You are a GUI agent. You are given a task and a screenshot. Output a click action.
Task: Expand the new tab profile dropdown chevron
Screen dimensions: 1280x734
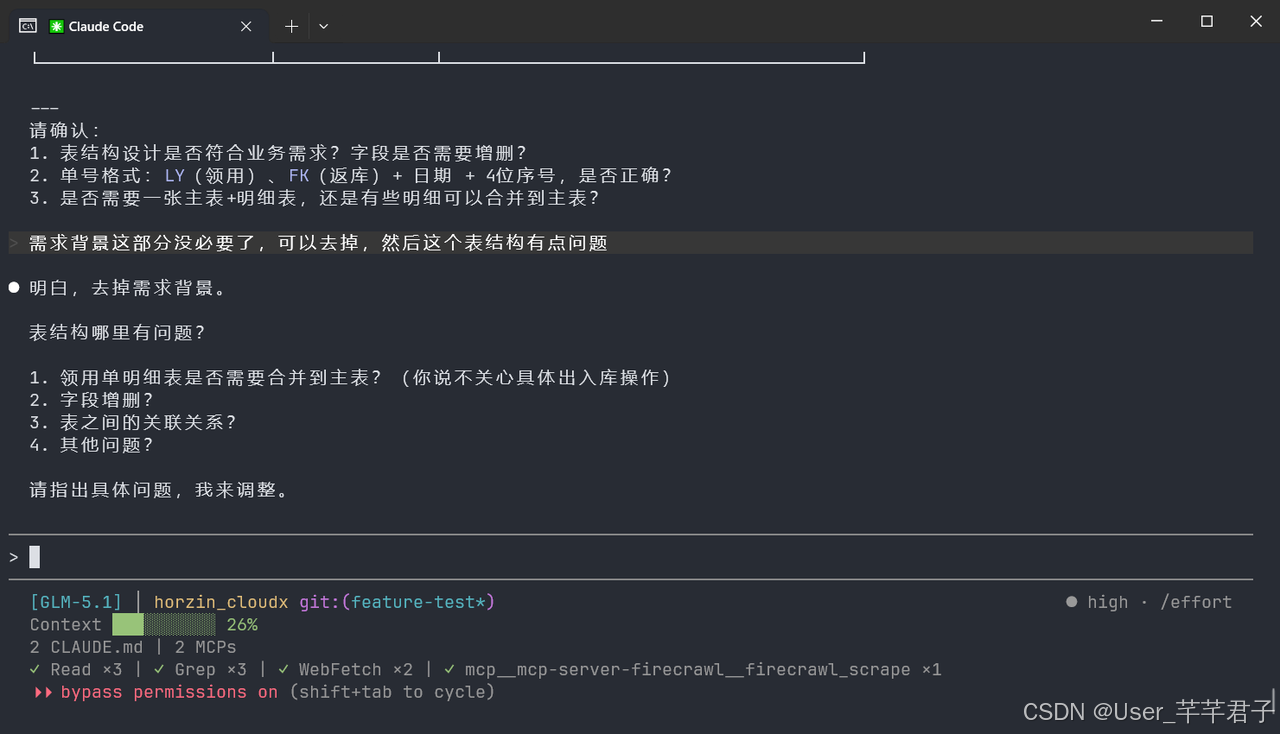(x=323, y=27)
